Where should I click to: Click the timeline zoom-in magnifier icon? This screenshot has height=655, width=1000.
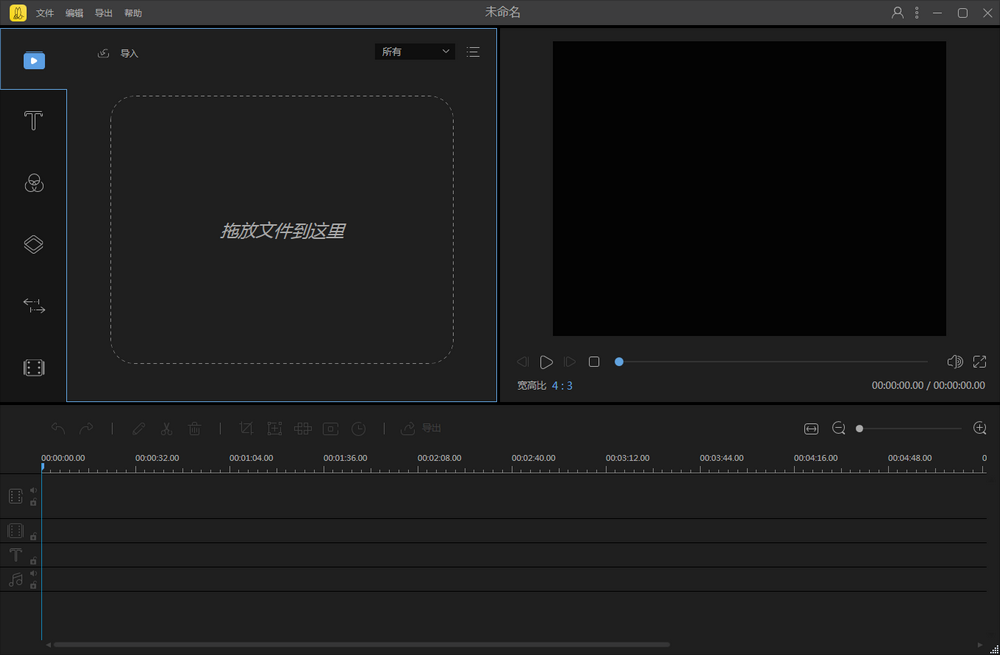(x=980, y=428)
